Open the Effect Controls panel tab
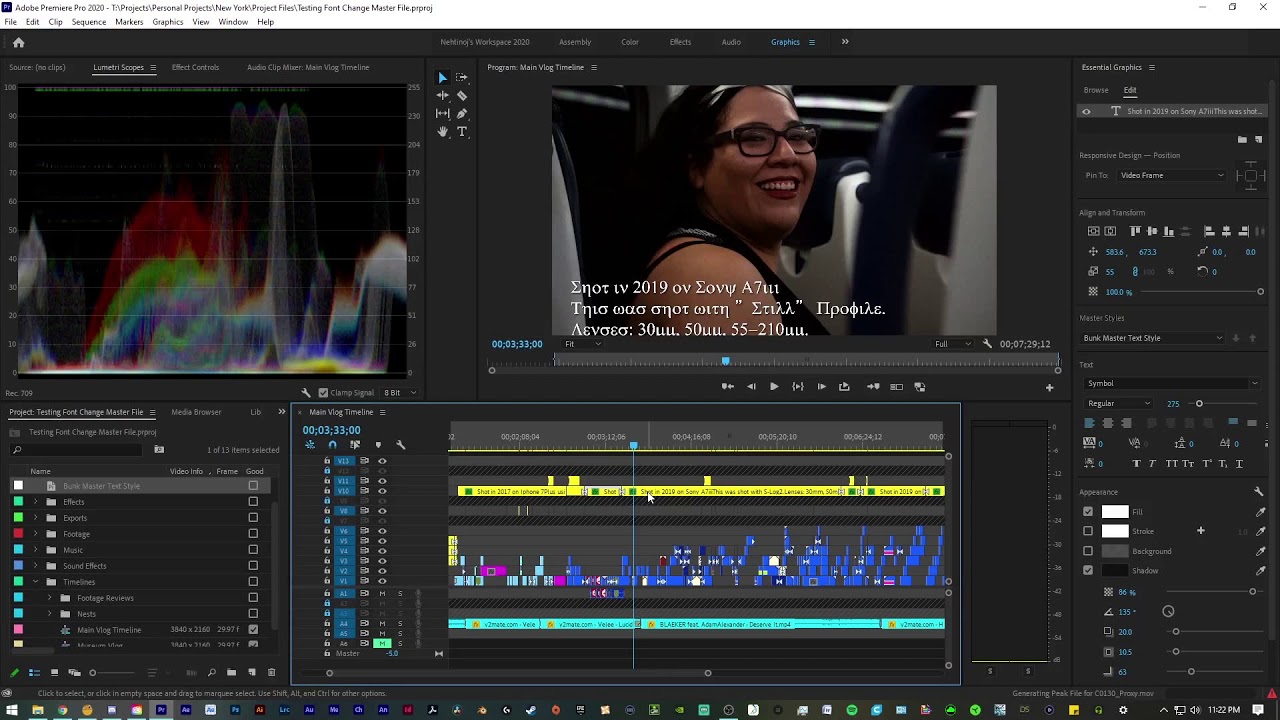This screenshot has height=720, width=1280. pos(195,67)
